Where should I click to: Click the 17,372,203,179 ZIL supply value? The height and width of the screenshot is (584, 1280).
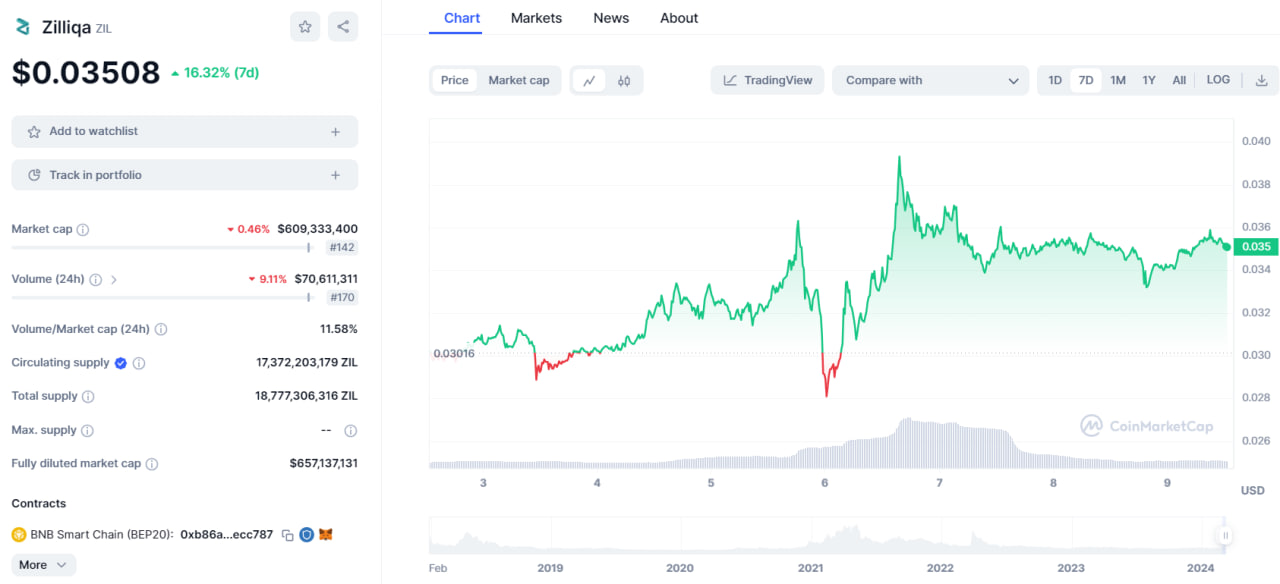pos(307,363)
